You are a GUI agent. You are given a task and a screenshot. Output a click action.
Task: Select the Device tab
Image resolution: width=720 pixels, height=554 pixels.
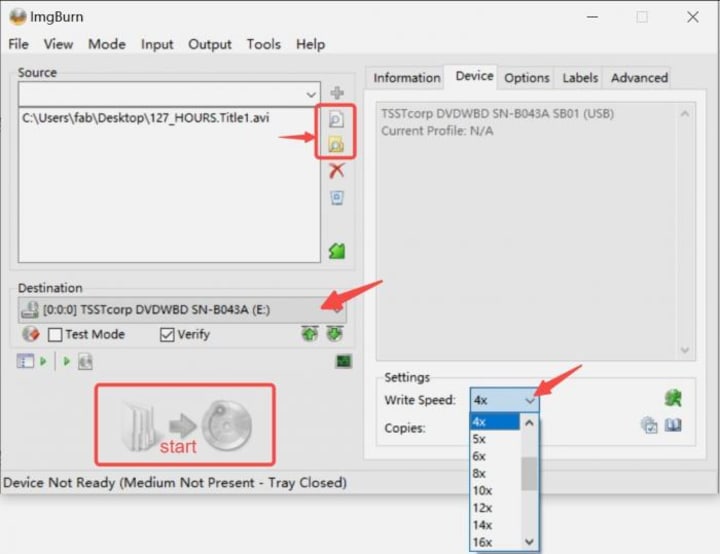pos(474,76)
